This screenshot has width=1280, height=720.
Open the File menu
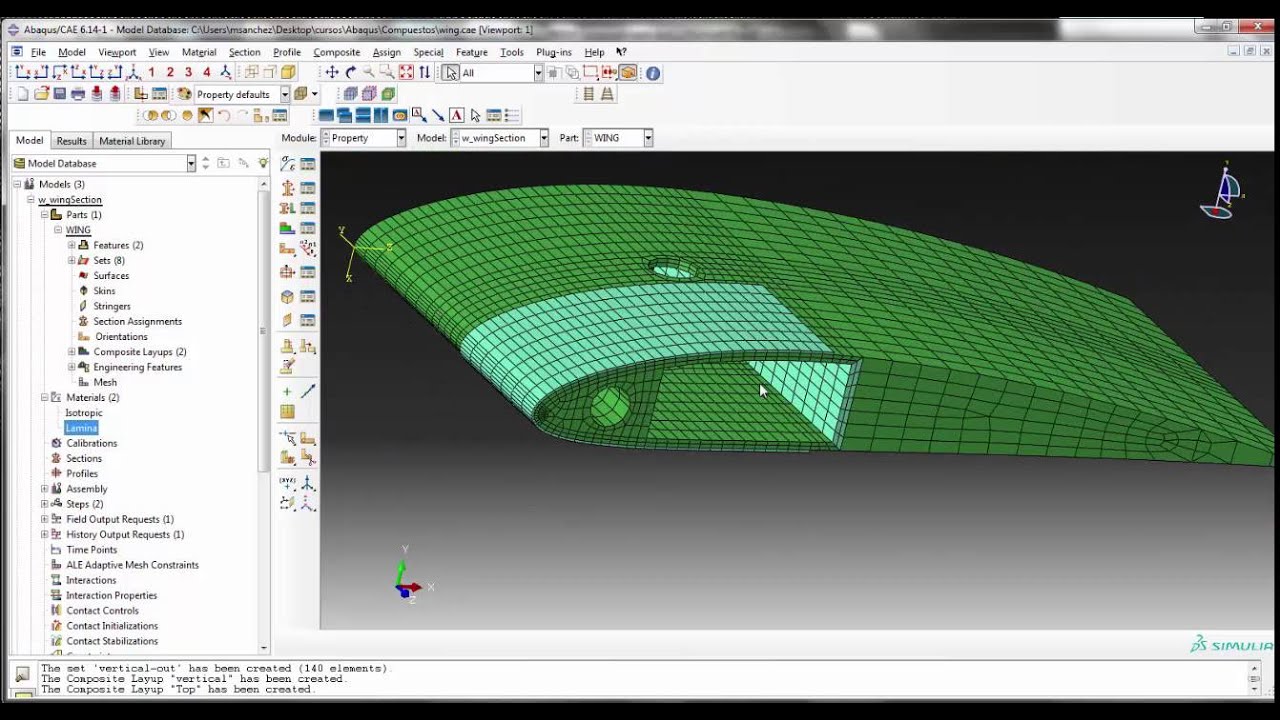38,52
